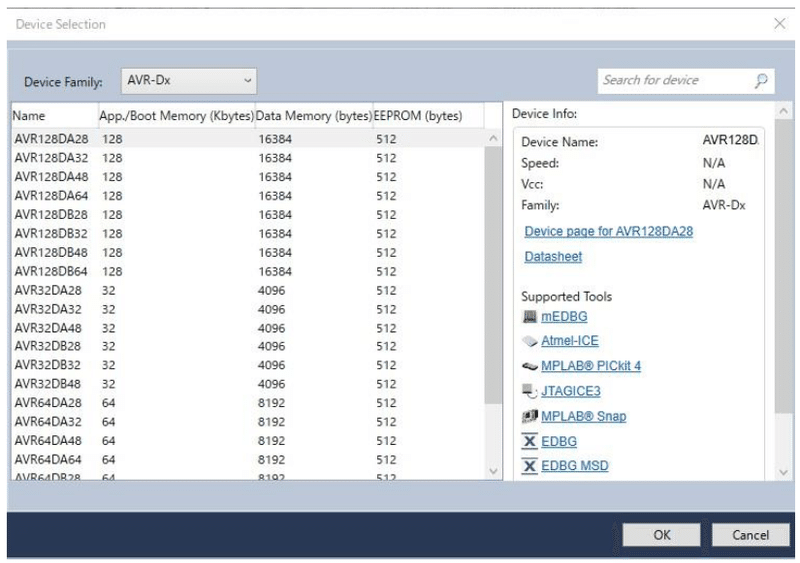
Task: Click the EDBG MSD tool icon
Action: 530,466
